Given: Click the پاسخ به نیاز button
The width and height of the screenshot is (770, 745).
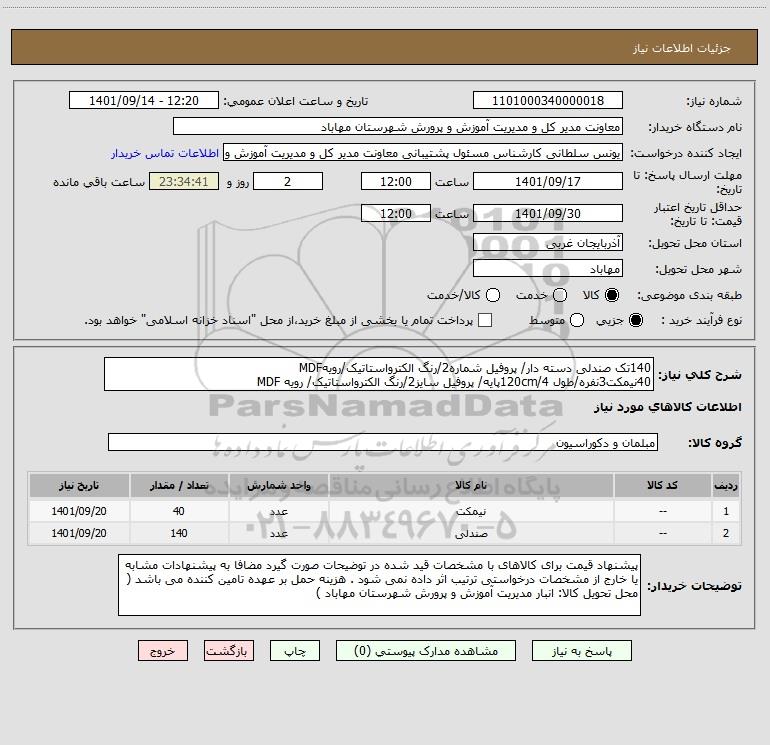Looking at the screenshot, I should (x=582, y=651).
